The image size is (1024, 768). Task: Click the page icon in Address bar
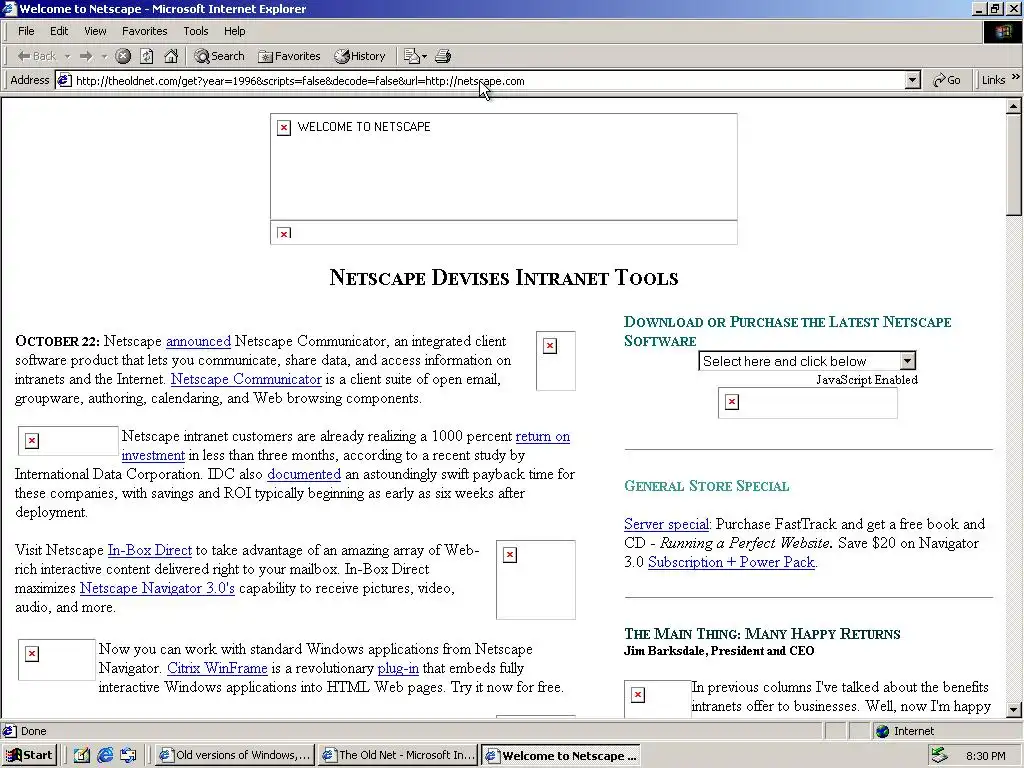pos(64,81)
